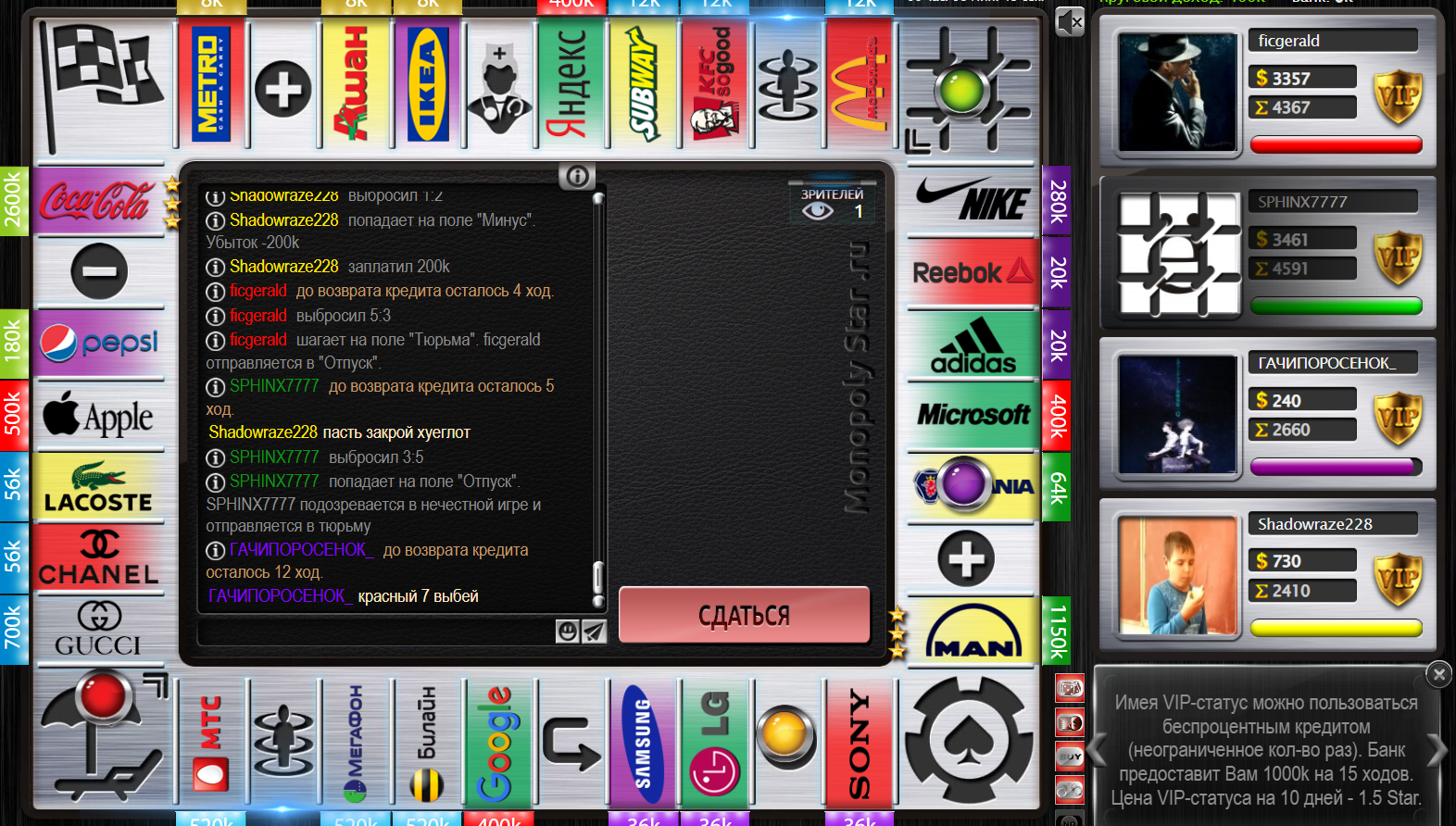Select the McDonald's board field

(859, 83)
